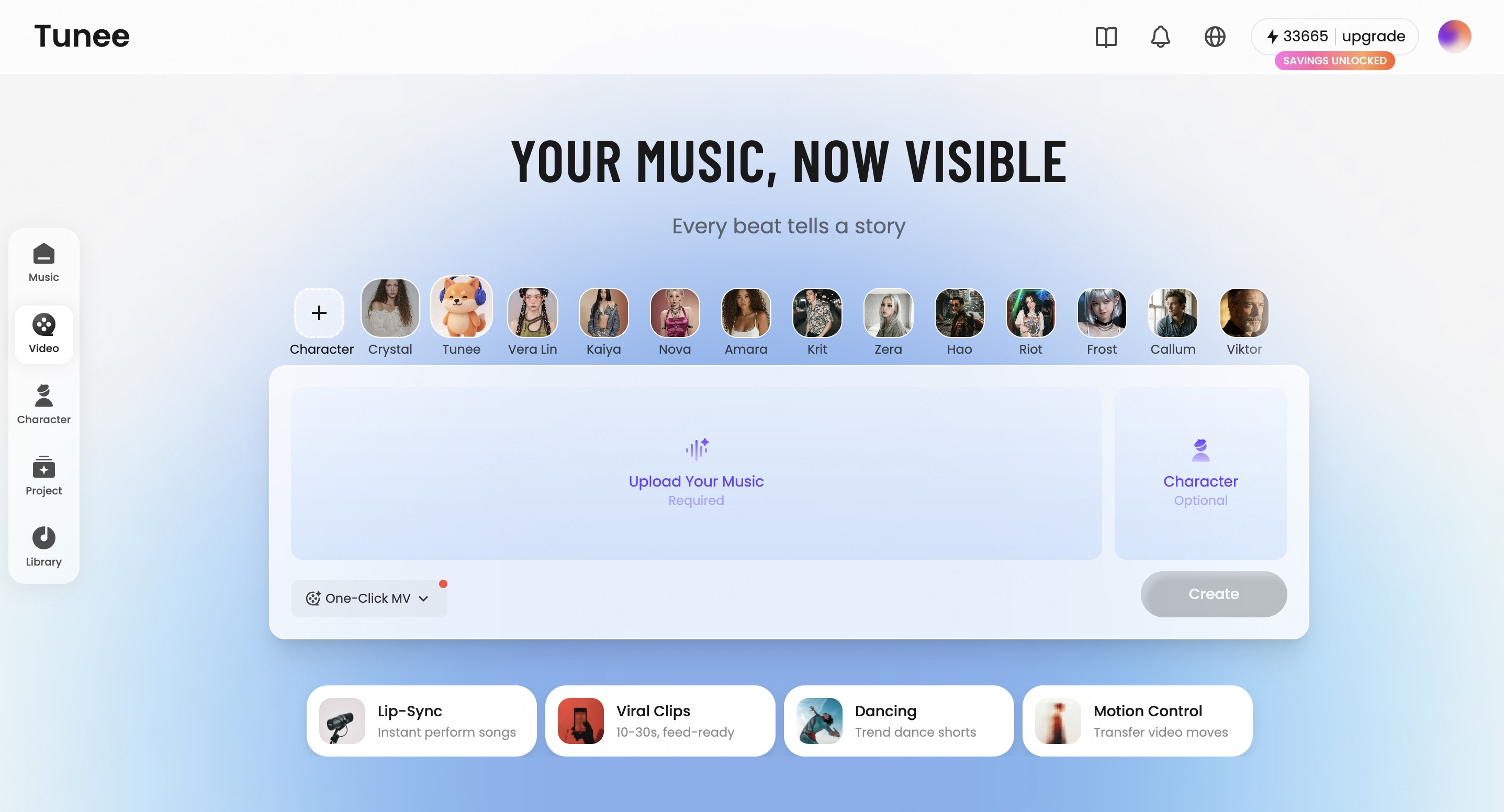
Task: Open the Music section in sidebar
Action: [44, 263]
